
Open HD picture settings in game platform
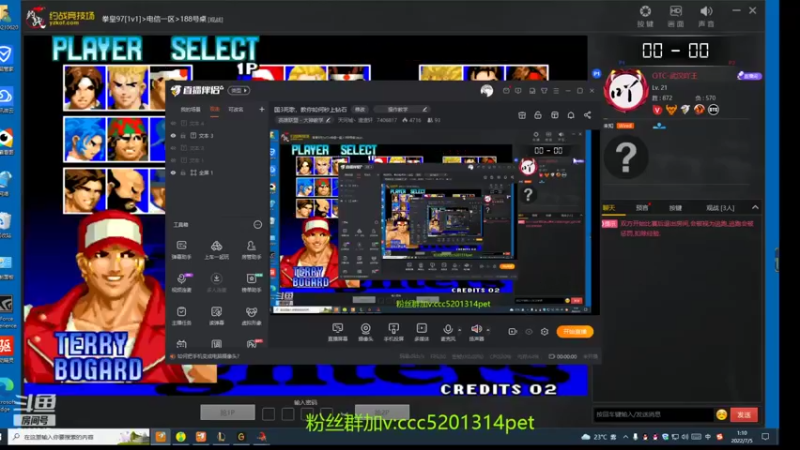point(676,16)
